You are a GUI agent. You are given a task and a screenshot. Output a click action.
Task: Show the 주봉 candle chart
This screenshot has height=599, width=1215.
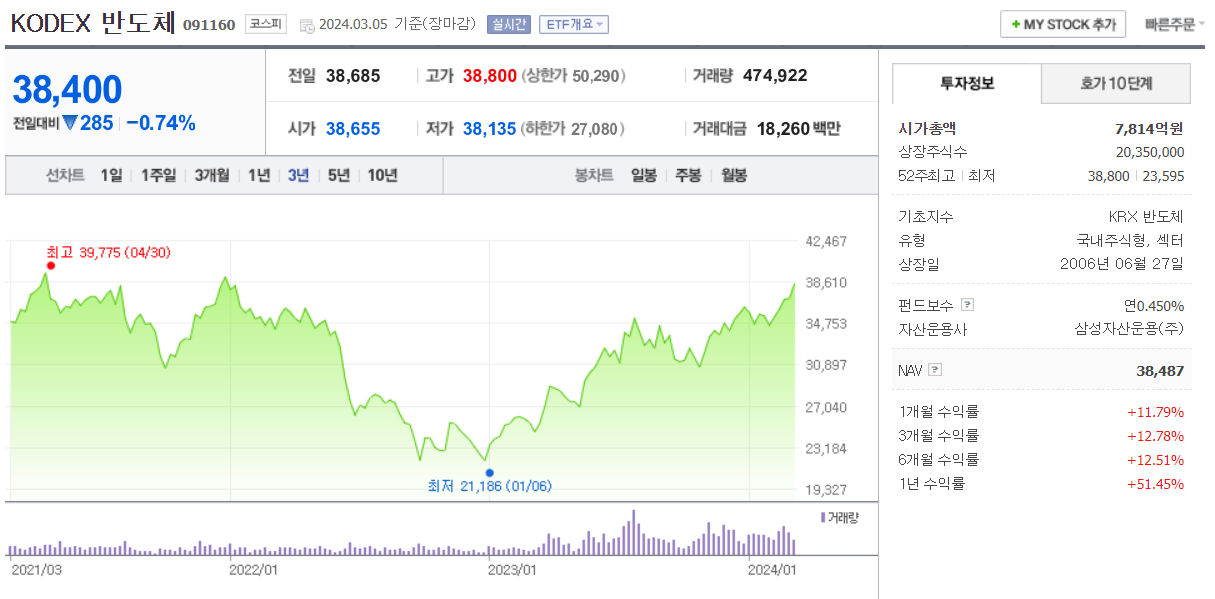click(688, 175)
